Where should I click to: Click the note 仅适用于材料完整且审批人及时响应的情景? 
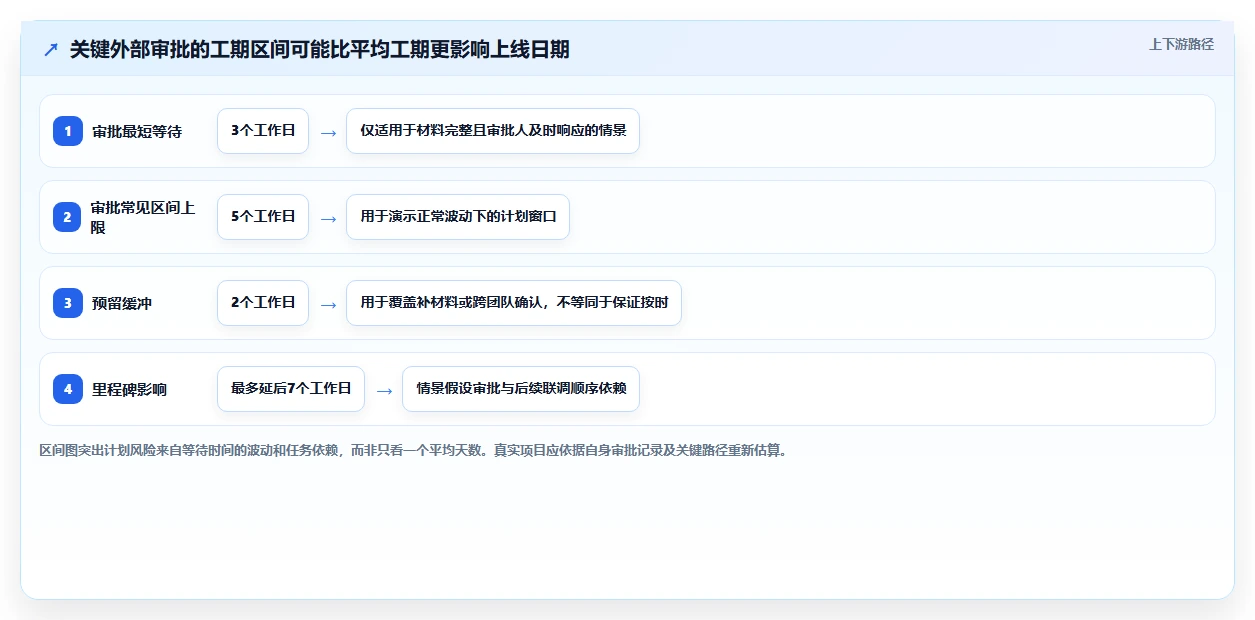click(x=493, y=131)
